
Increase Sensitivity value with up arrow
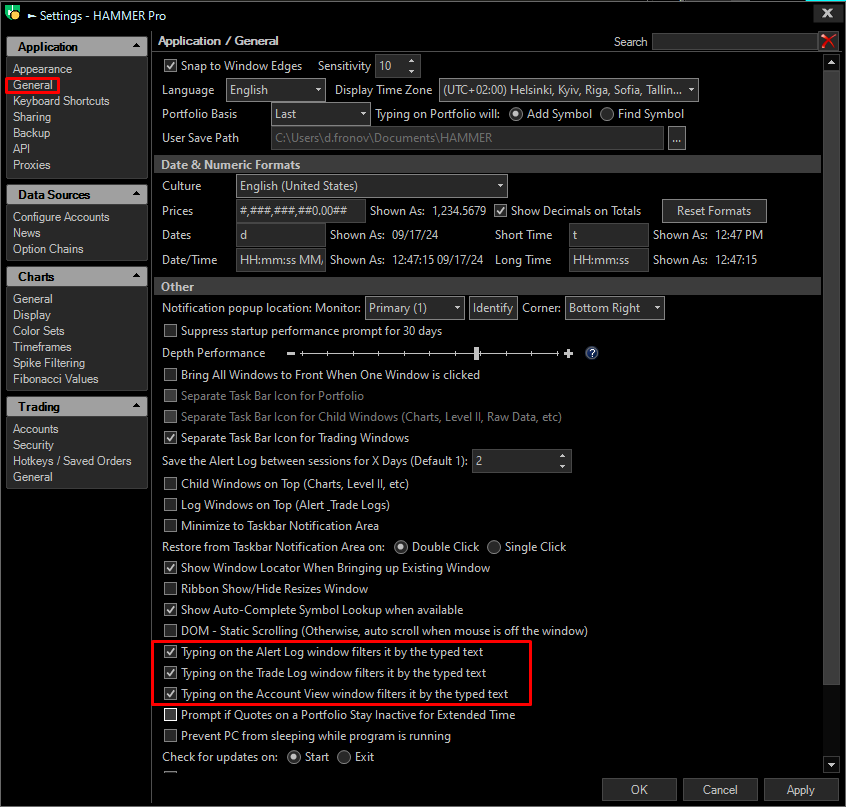(412, 60)
